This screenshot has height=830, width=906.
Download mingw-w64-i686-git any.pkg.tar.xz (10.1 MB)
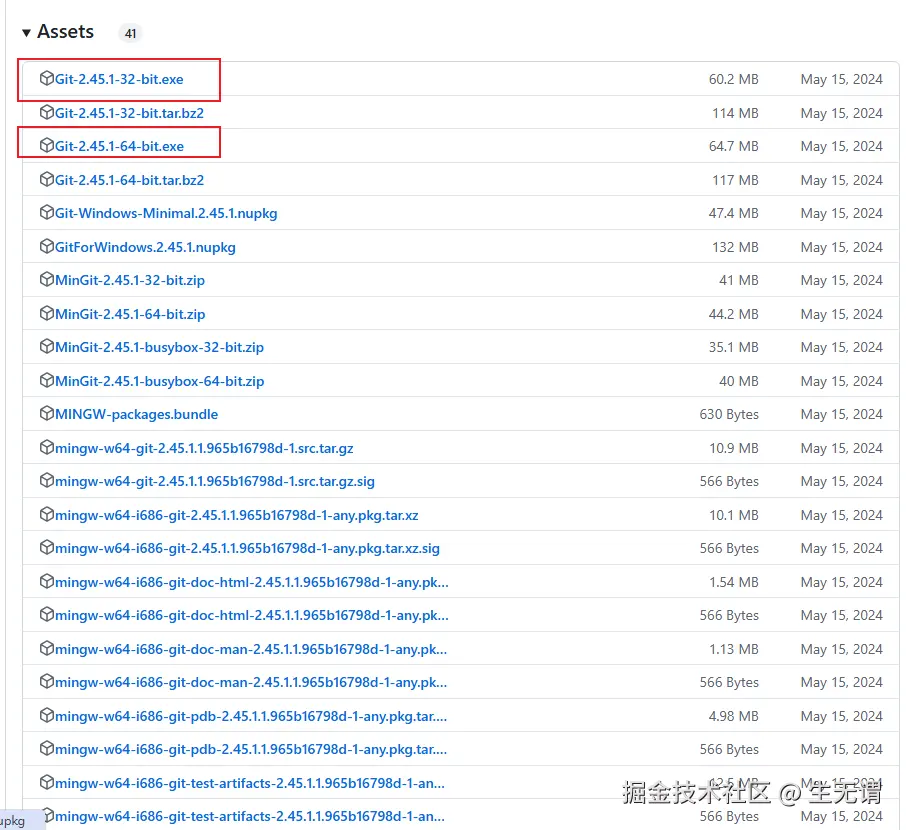coord(236,515)
